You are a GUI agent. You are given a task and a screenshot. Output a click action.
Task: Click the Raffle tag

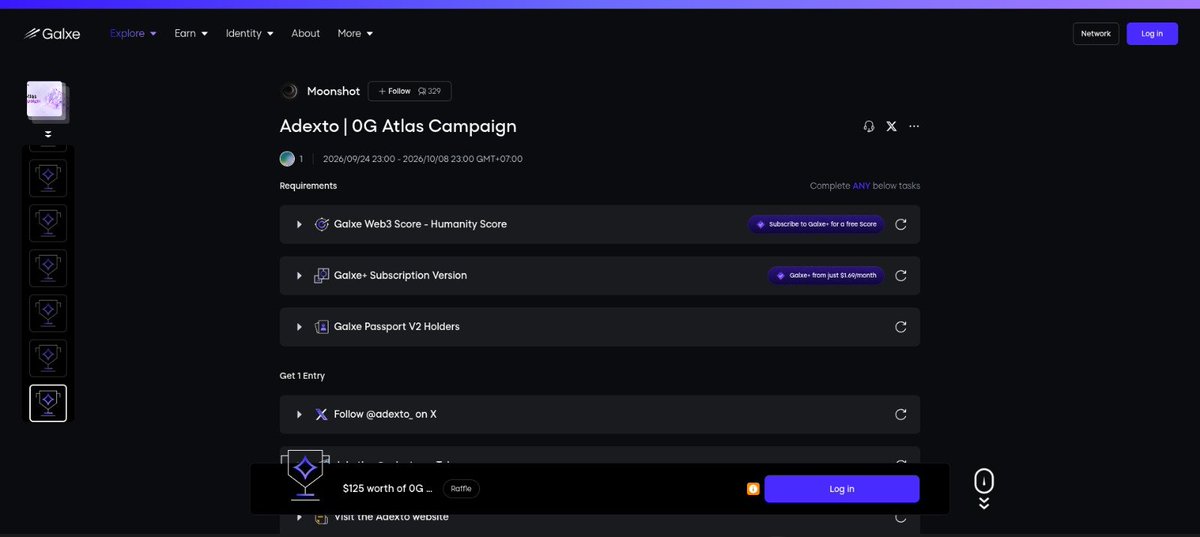[461, 489]
